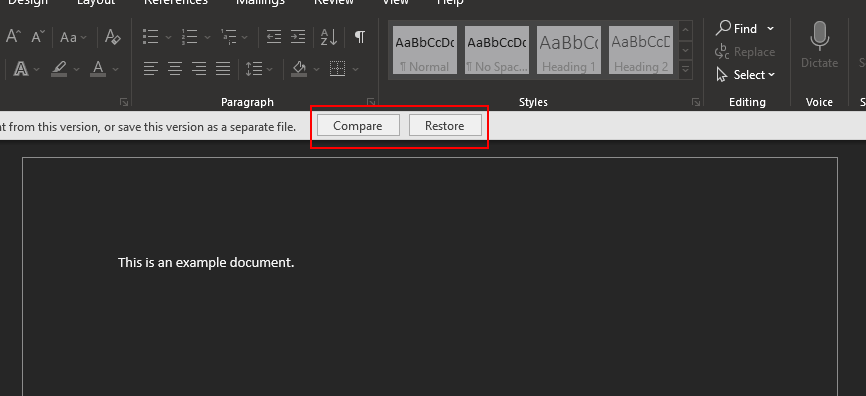Open font color dropdown arrow
Screen dimensions: 866x396
tap(115, 70)
